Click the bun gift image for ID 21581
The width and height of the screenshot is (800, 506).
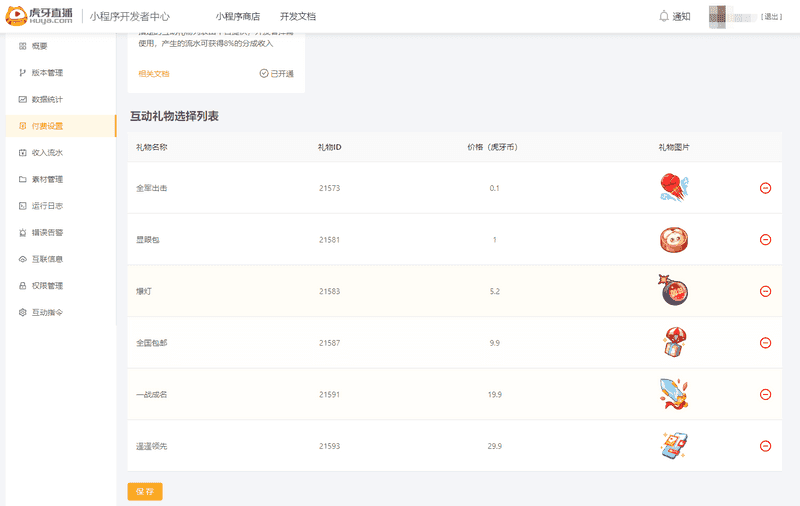click(673, 240)
